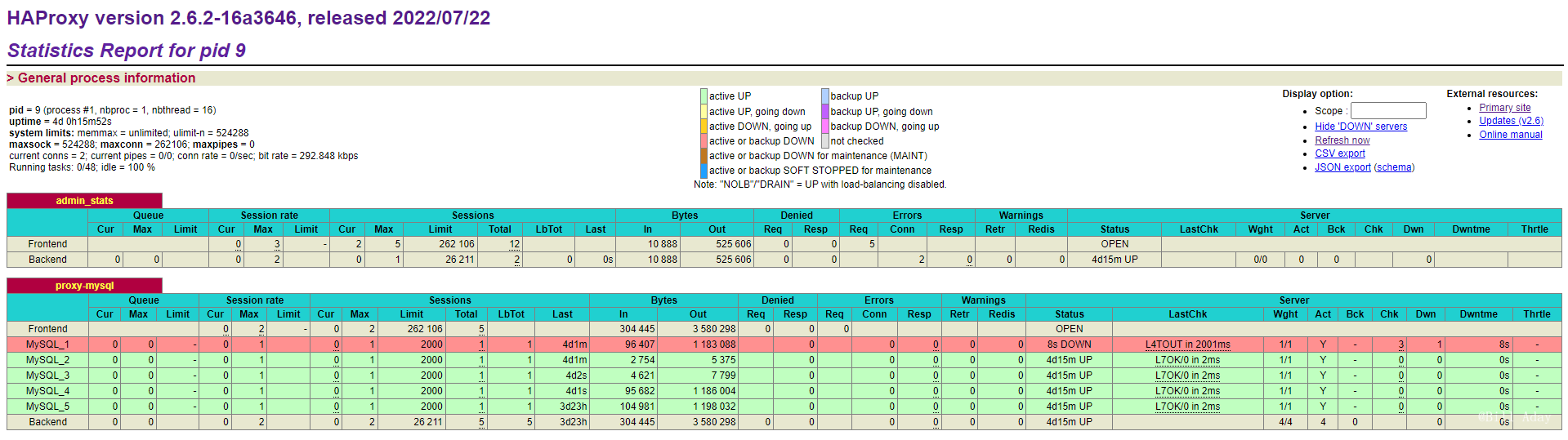1568x440 pixels.
Task: Open the JSON export link
Action: coord(1342,167)
